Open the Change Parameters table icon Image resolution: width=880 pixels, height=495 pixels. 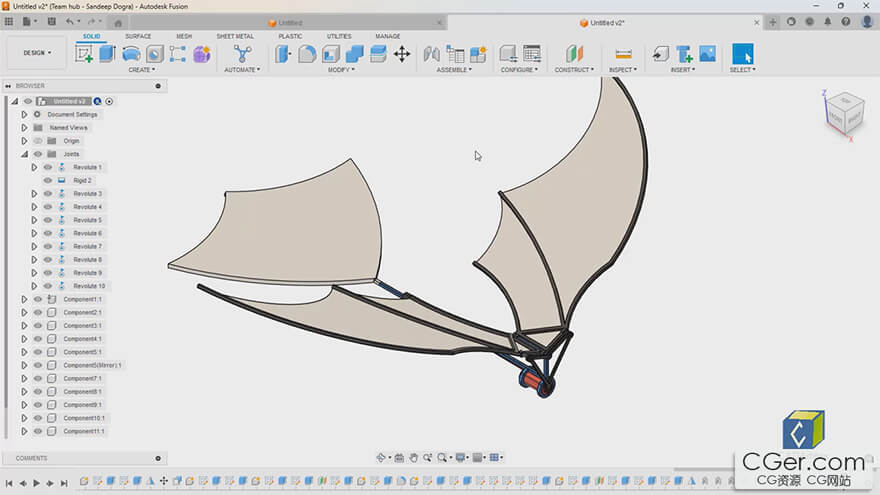tap(531, 54)
